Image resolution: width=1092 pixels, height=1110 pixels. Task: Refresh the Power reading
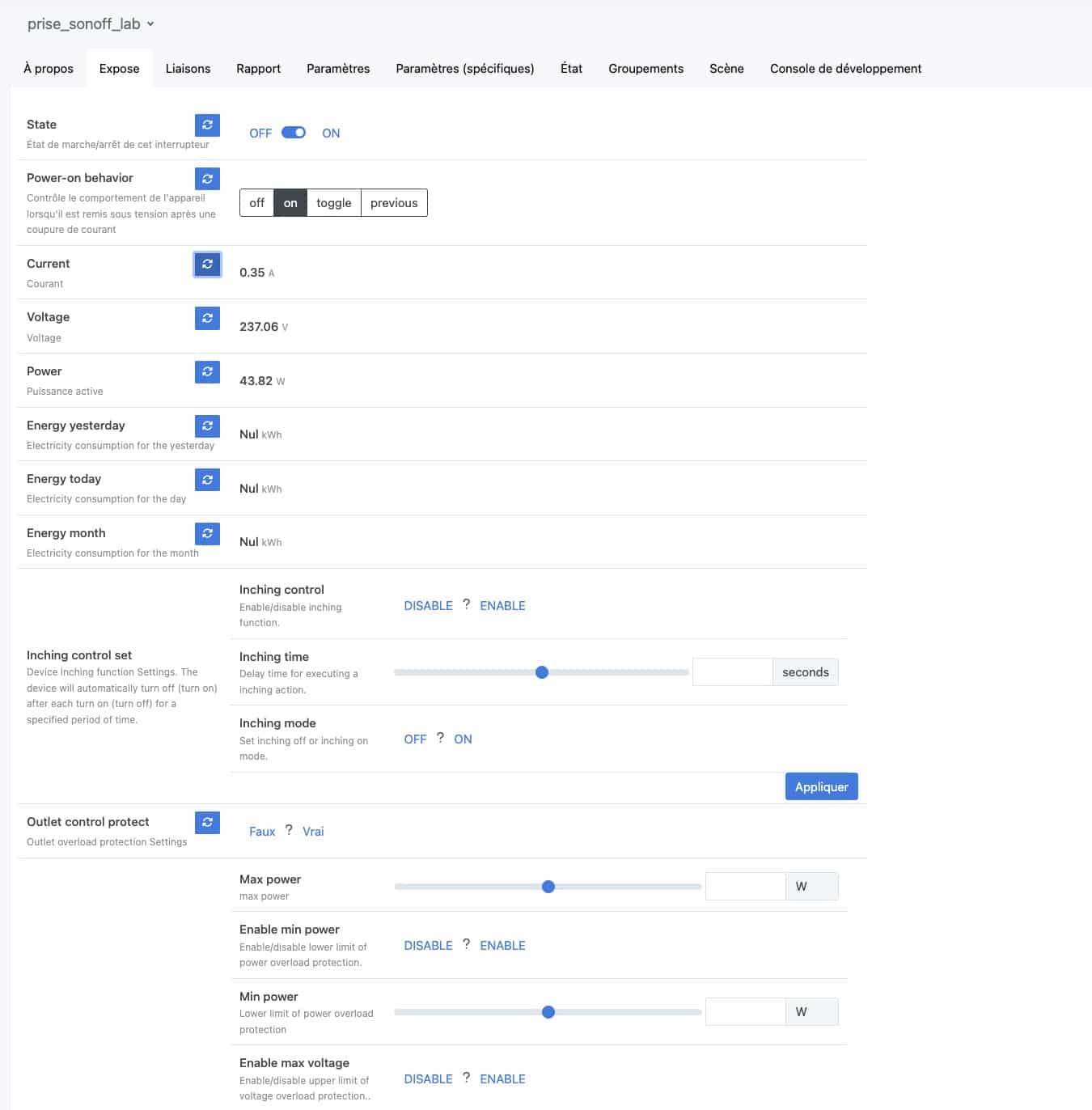[x=207, y=371]
